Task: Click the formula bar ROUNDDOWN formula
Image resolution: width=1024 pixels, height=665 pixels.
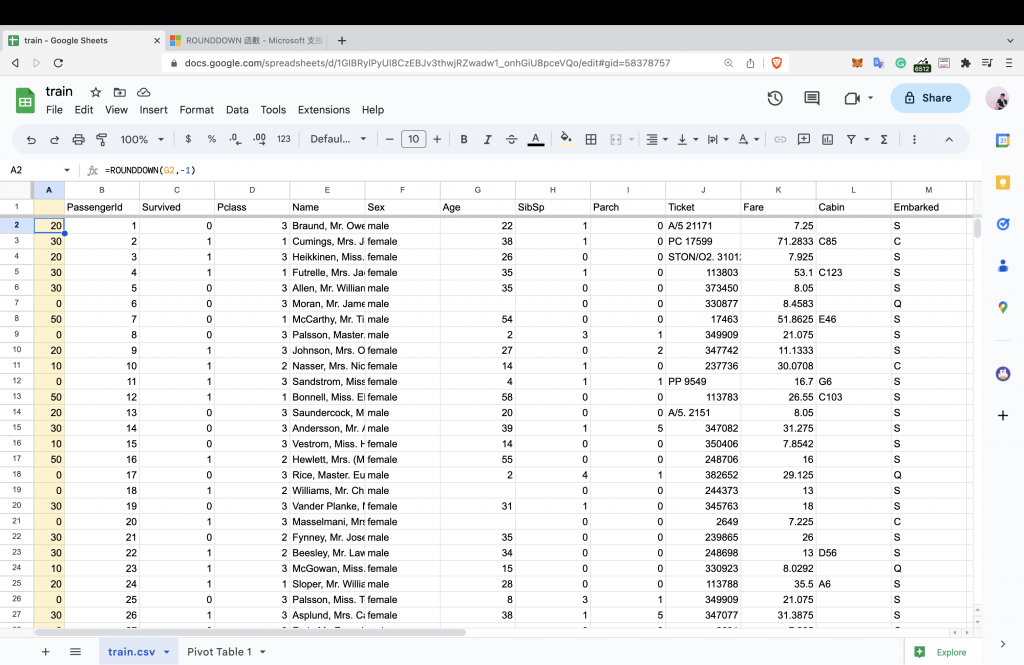Action: (x=150, y=170)
